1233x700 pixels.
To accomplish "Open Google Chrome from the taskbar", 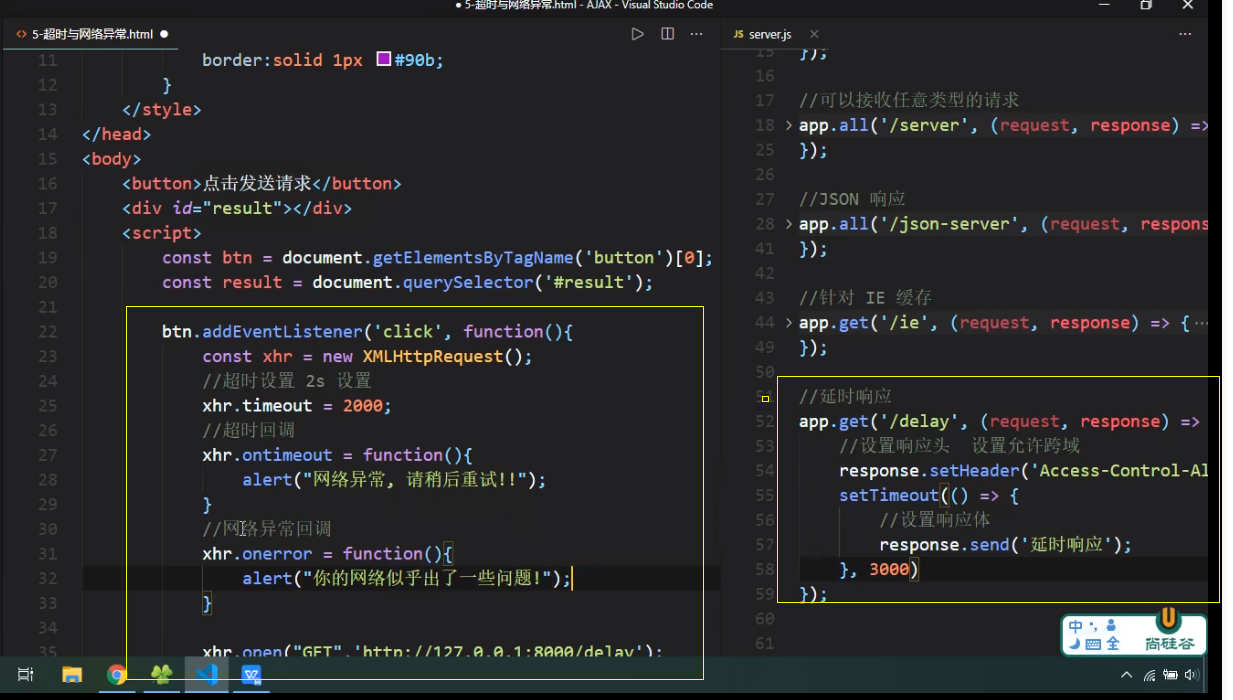I will [117, 675].
